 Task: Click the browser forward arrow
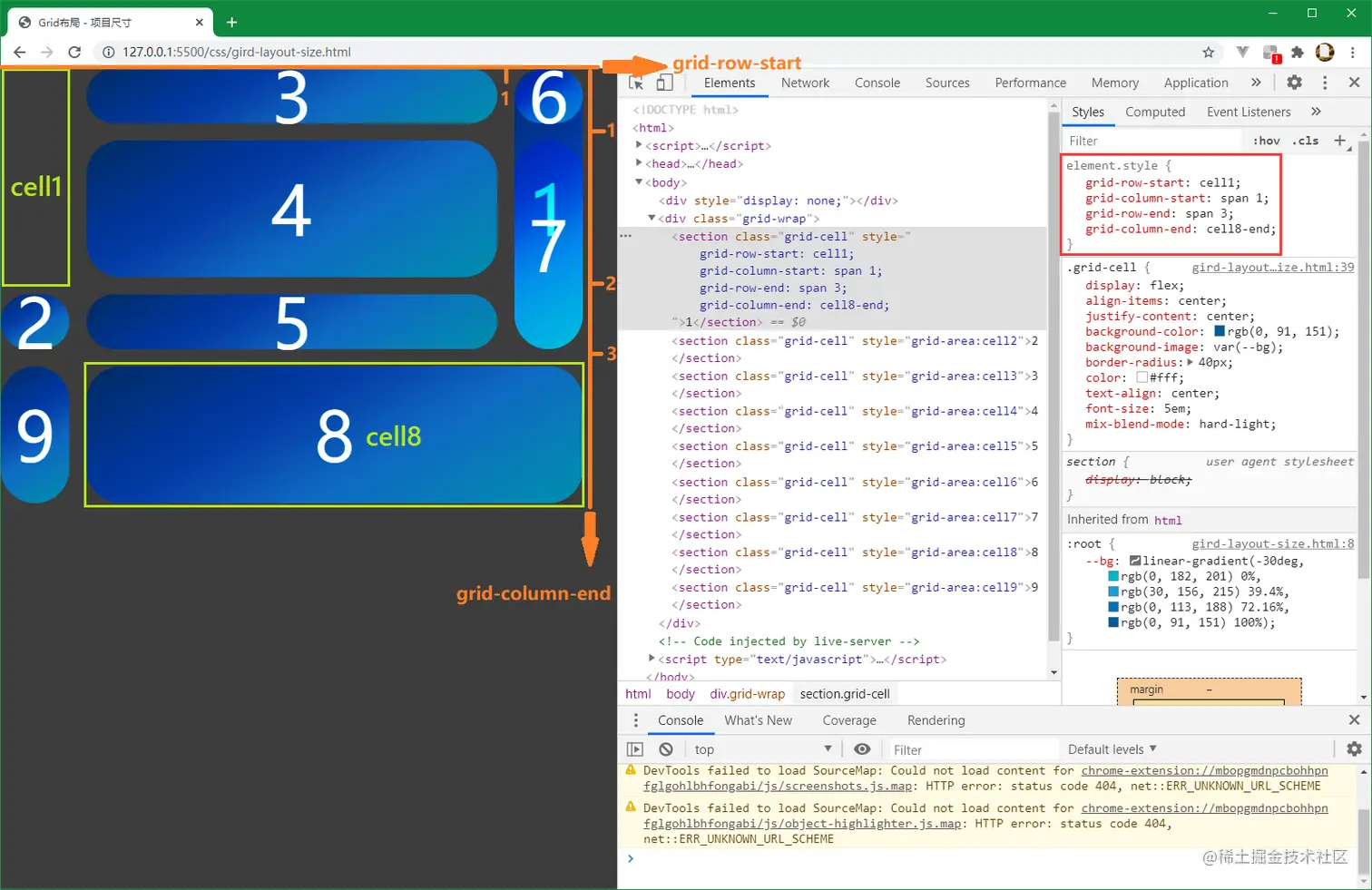pyautogui.click(x=47, y=53)
